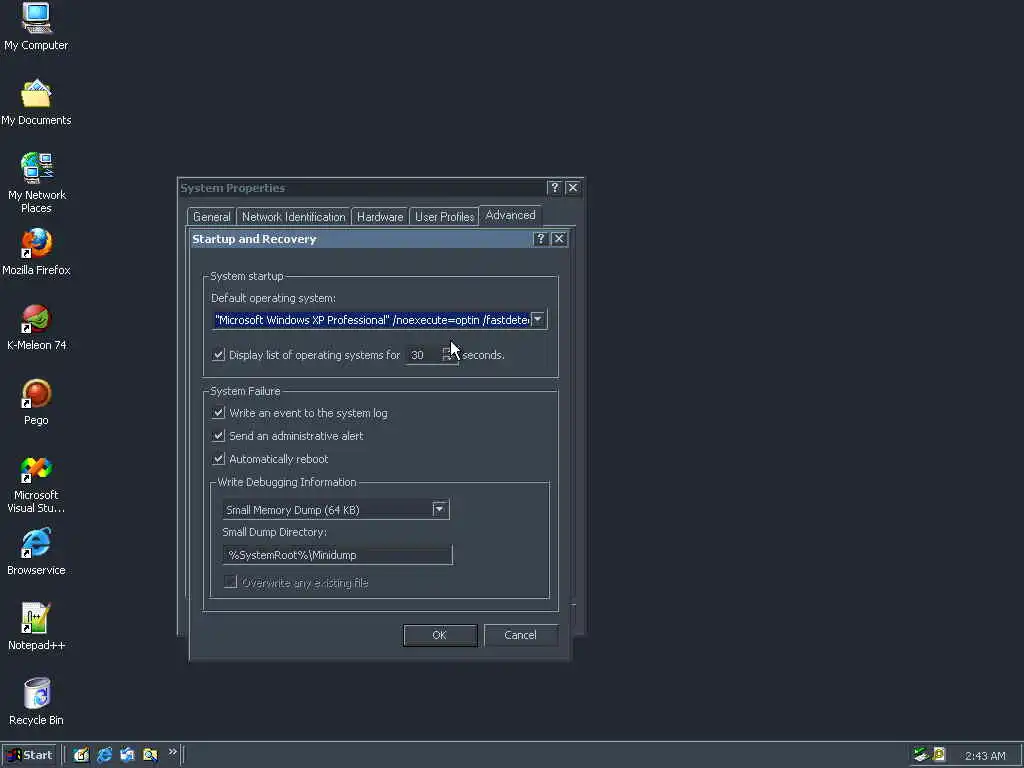Click the Safely Remove Hardware tray icon
Viewport: 1024px width, 768px height.
click(921, 755)
